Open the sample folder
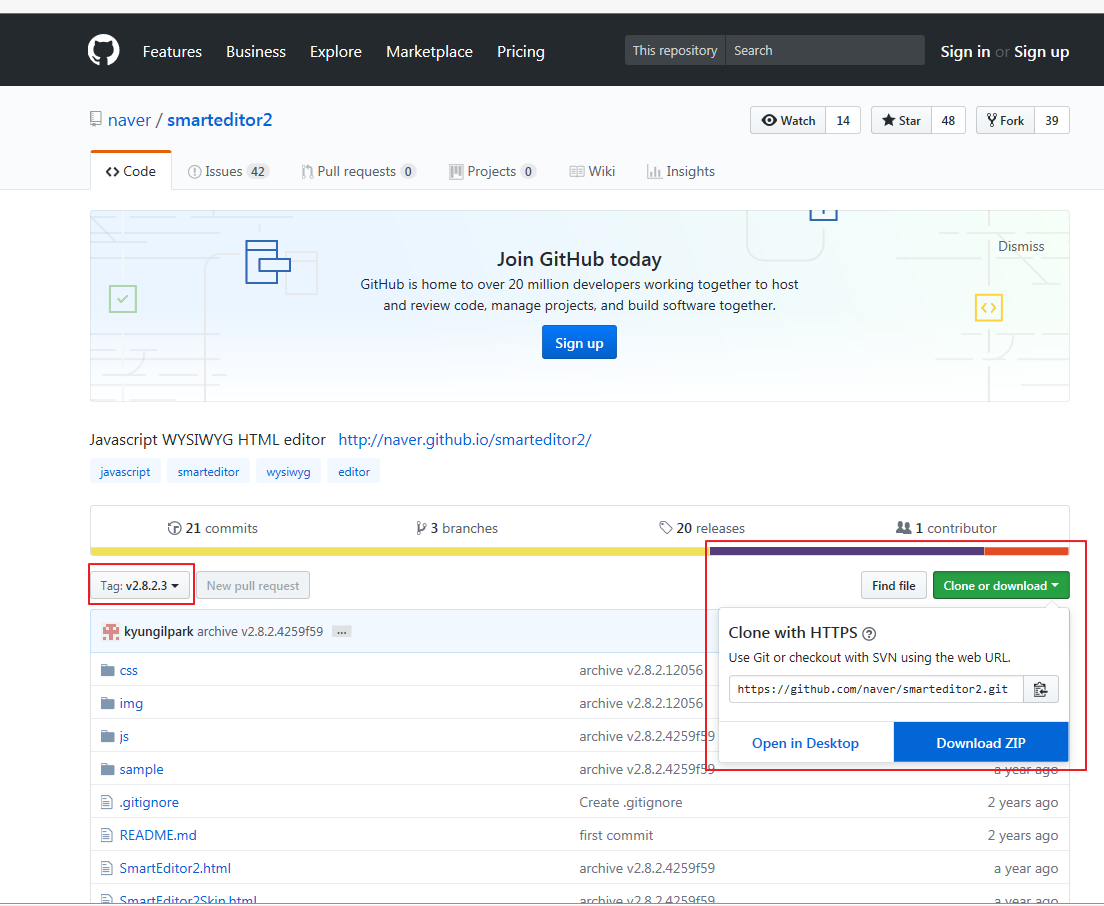1104x906 pixels. (x=141, y=769)
